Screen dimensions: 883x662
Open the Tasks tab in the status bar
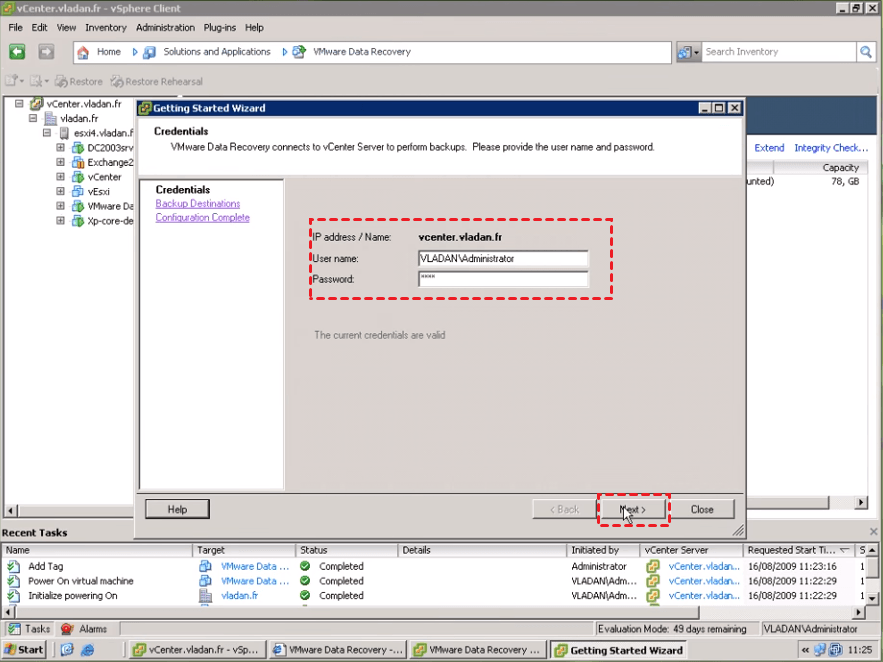point(30,629)
